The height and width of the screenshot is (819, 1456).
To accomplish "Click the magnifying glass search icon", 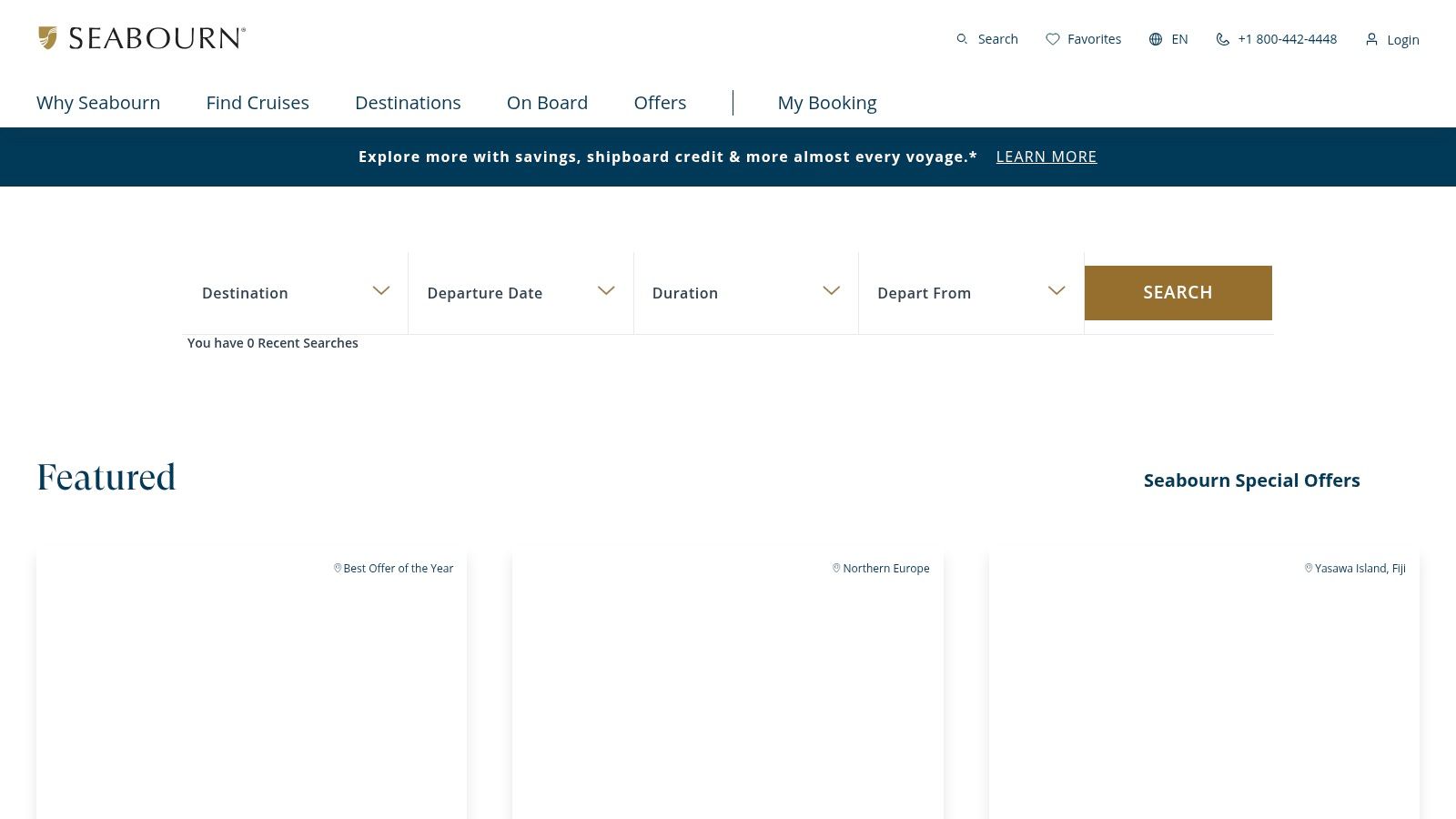I will tap(962, 39).
